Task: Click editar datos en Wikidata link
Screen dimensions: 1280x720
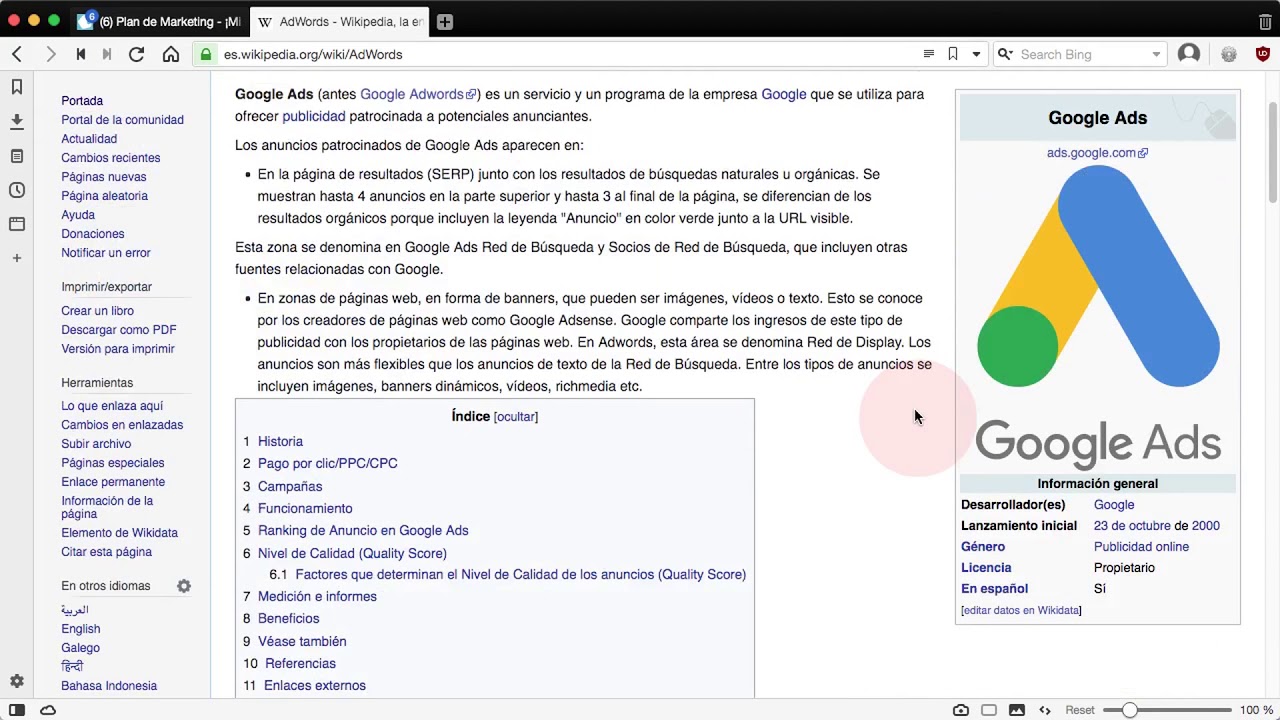Action: [x=1021, y=610]
